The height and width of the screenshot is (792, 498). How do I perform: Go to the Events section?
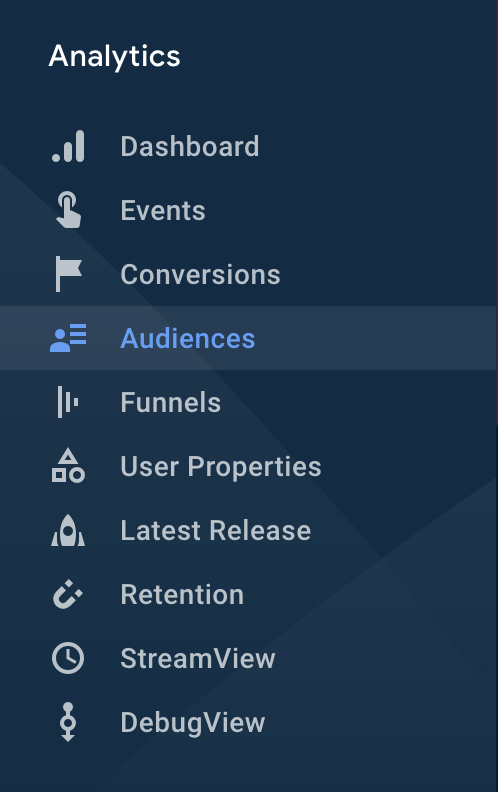click(x=163, y=210)
